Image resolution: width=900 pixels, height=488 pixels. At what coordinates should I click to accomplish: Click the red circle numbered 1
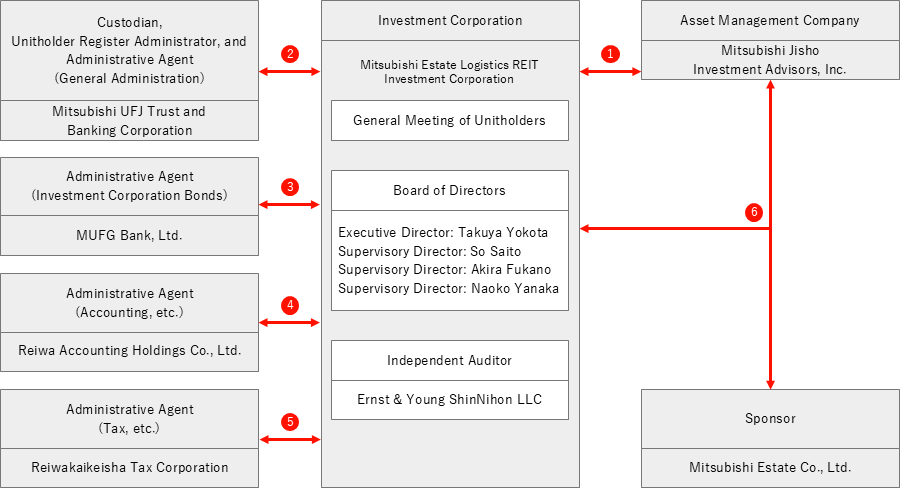(x=612, y=54)
